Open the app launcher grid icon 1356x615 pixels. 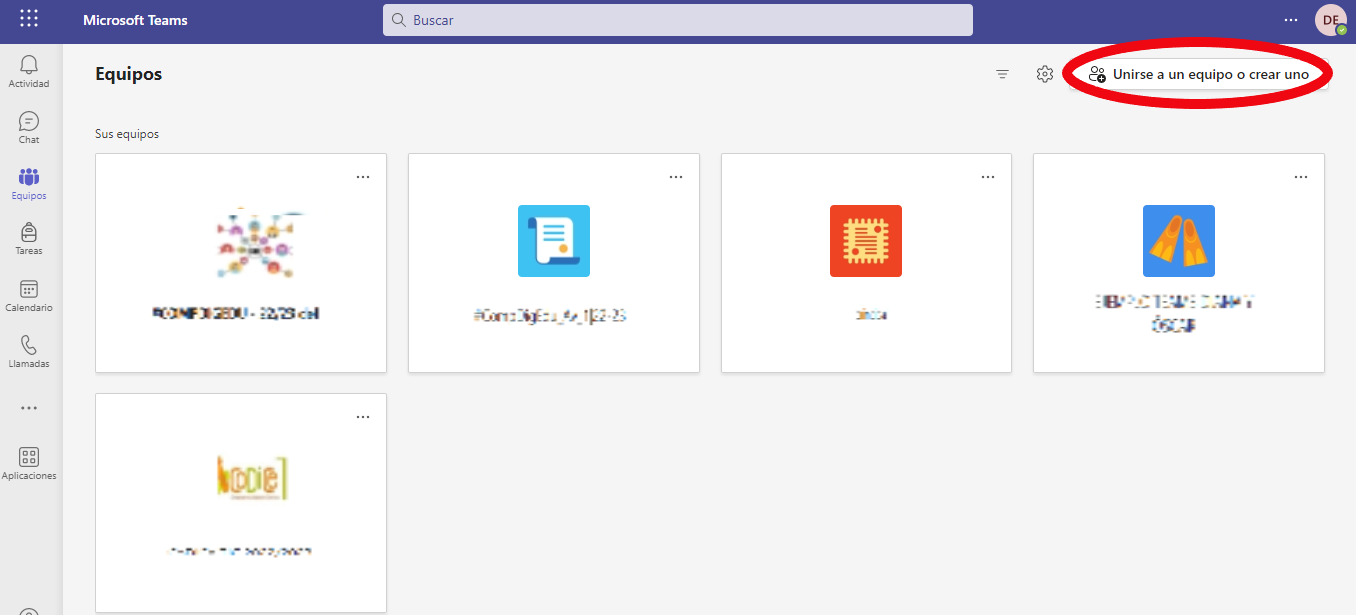[x=29, y=19]
